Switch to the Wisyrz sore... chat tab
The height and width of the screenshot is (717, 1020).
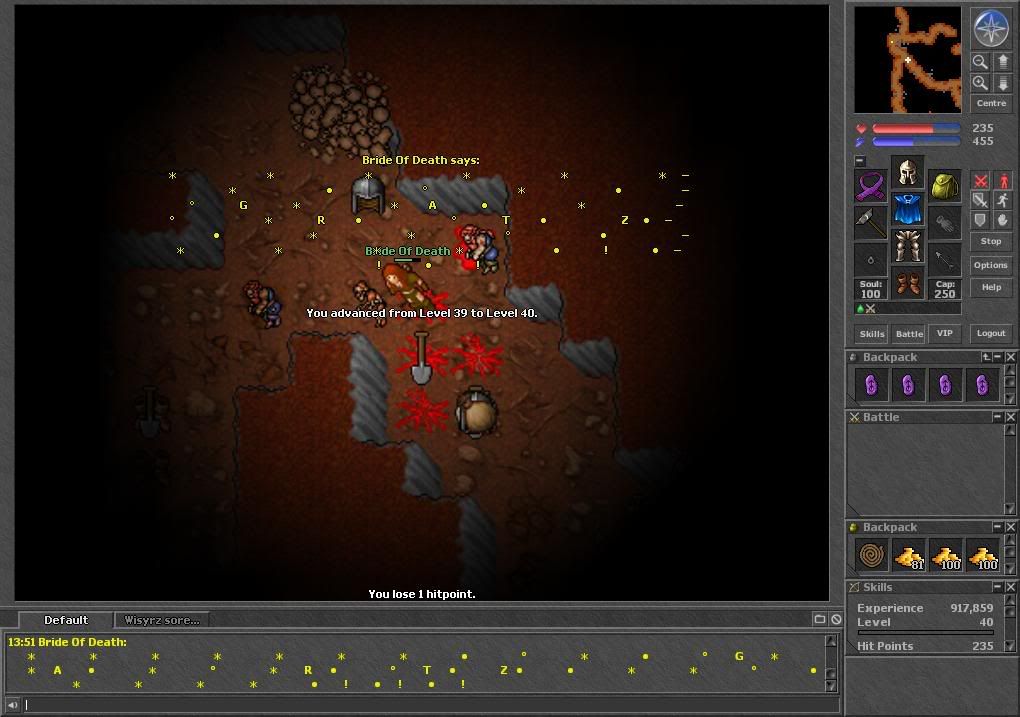click(162, 620)
